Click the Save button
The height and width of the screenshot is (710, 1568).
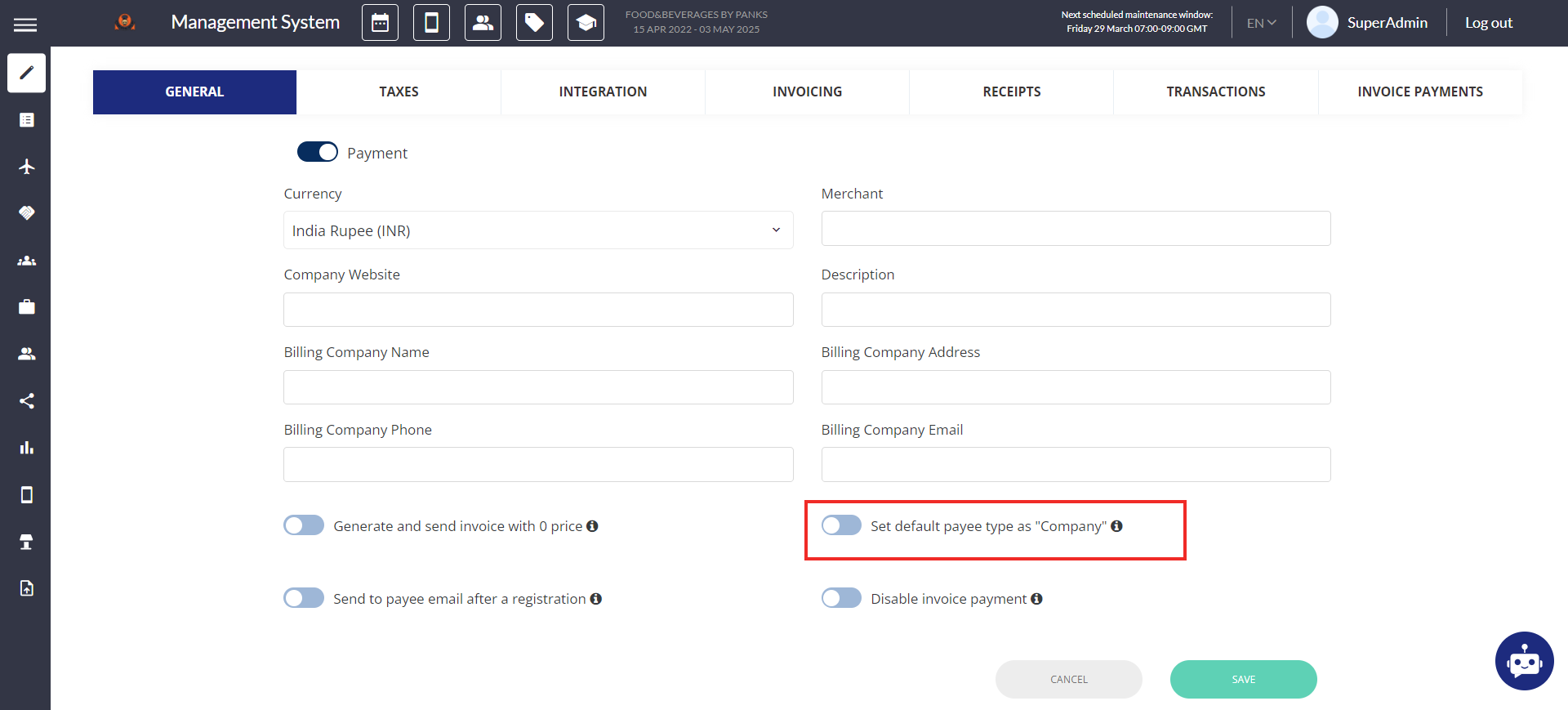point(1243,679)
